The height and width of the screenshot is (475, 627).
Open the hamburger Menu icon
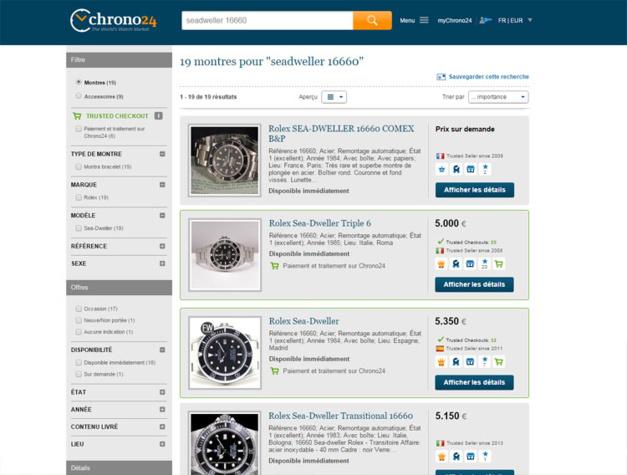click(x=424, y=20)
